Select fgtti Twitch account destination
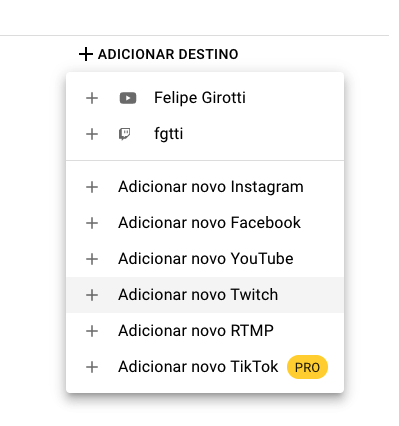The width and height of the screenshot is (399, 426). (x=205, y=134)
